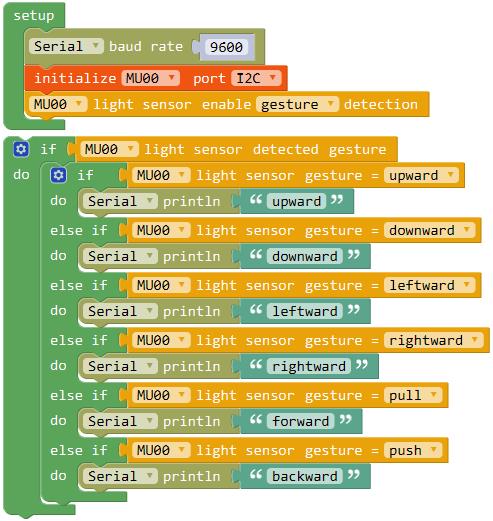The height and width of the screenshot is (521, 493).
Task: Open the downward gesture dropdown
Action: click(x=429, y=230)
